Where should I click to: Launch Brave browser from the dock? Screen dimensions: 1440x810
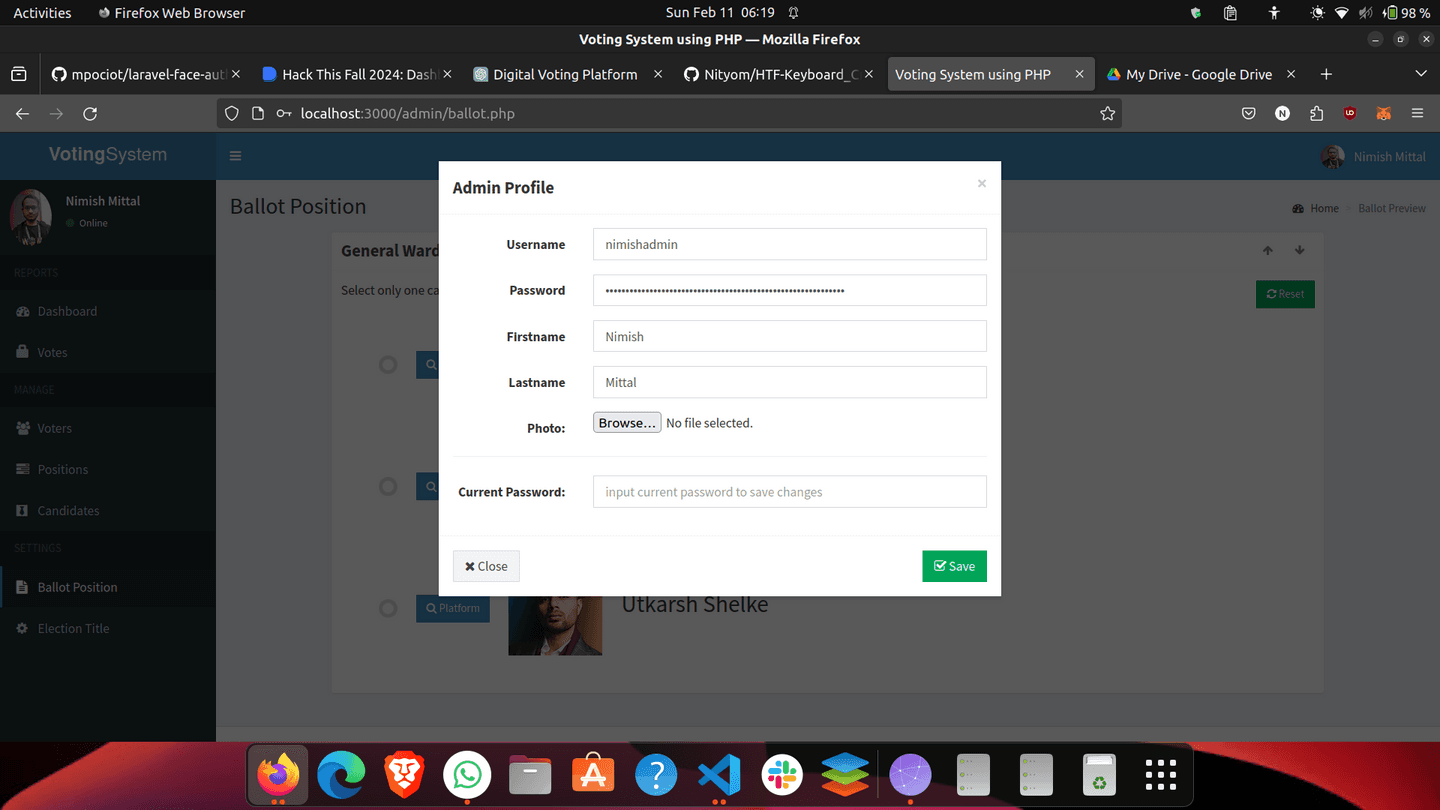pos(404,775)
